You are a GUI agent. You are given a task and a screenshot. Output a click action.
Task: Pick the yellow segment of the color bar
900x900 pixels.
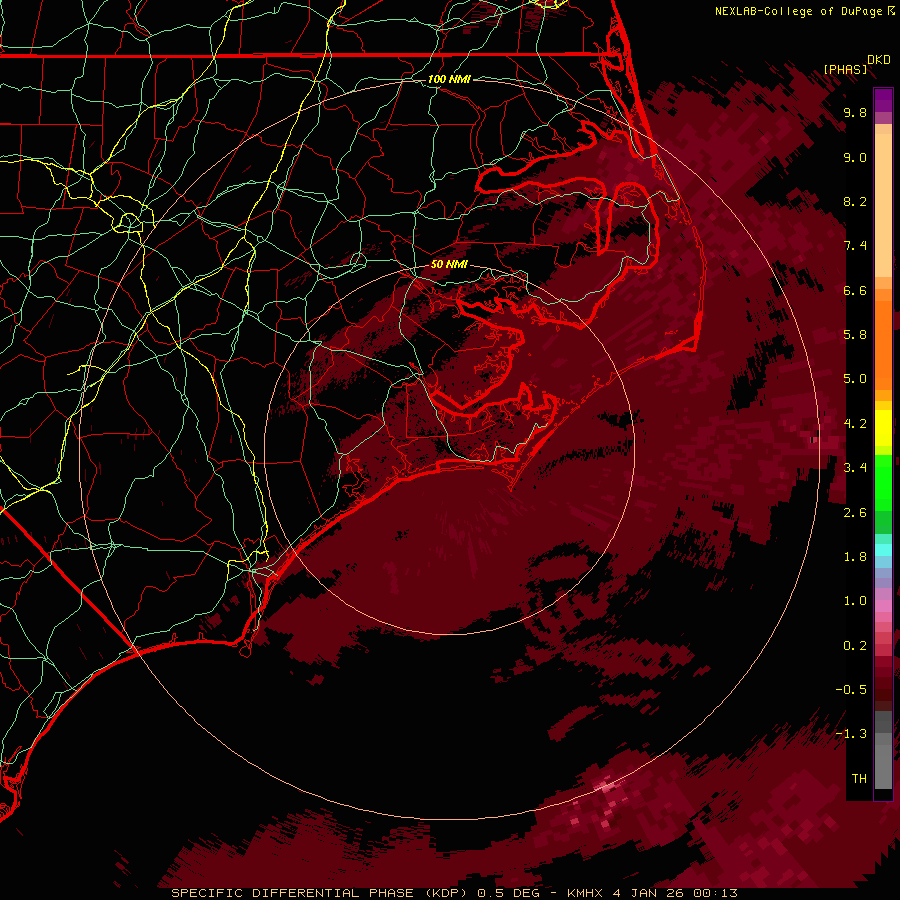[x=883, y=428]
